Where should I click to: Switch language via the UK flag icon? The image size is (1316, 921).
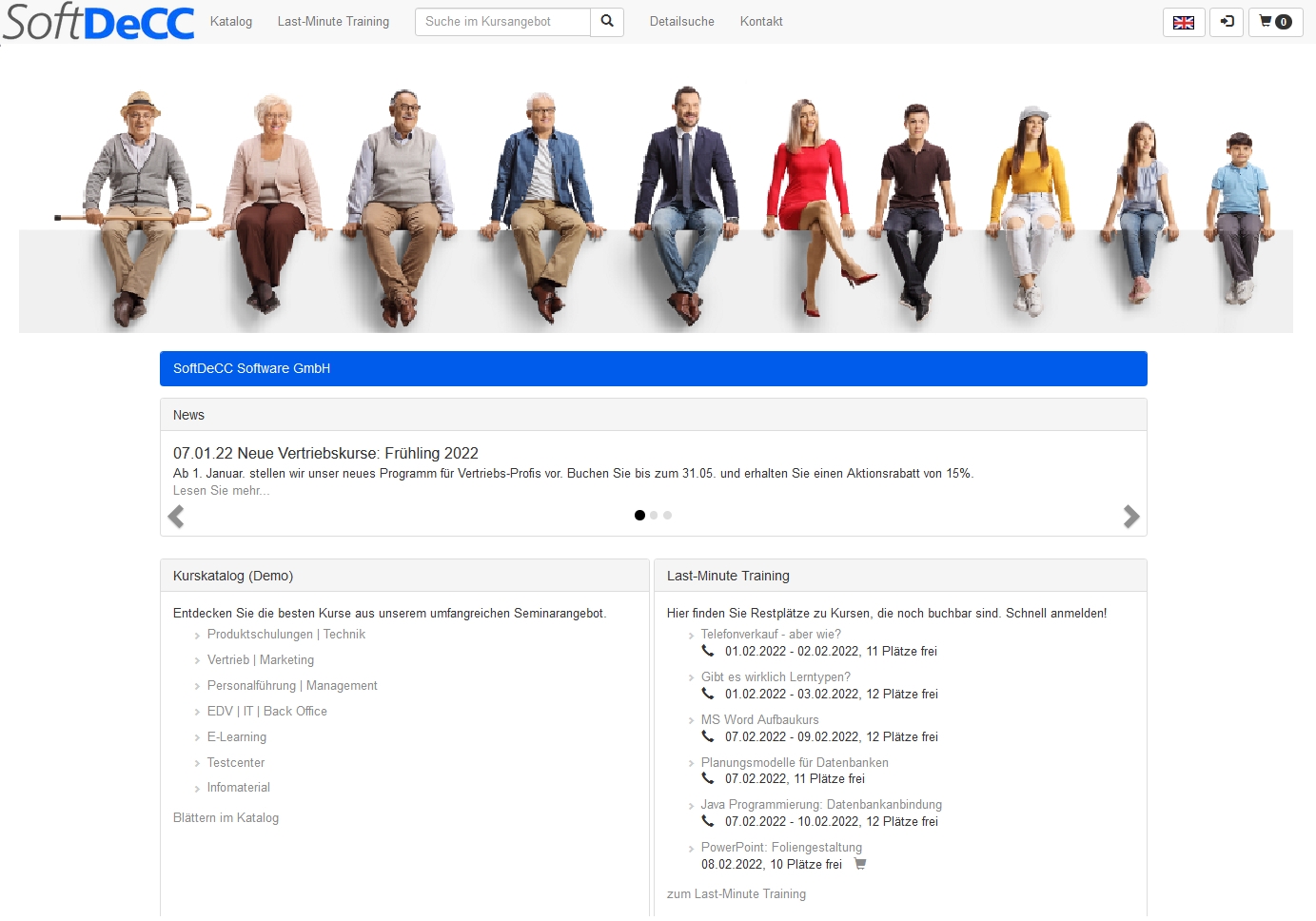1184,22
